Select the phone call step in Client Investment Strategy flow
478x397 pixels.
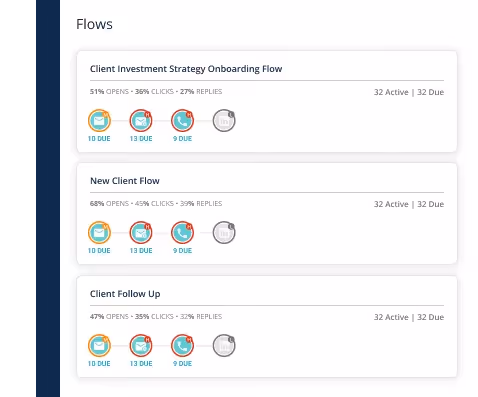point(183,120)
